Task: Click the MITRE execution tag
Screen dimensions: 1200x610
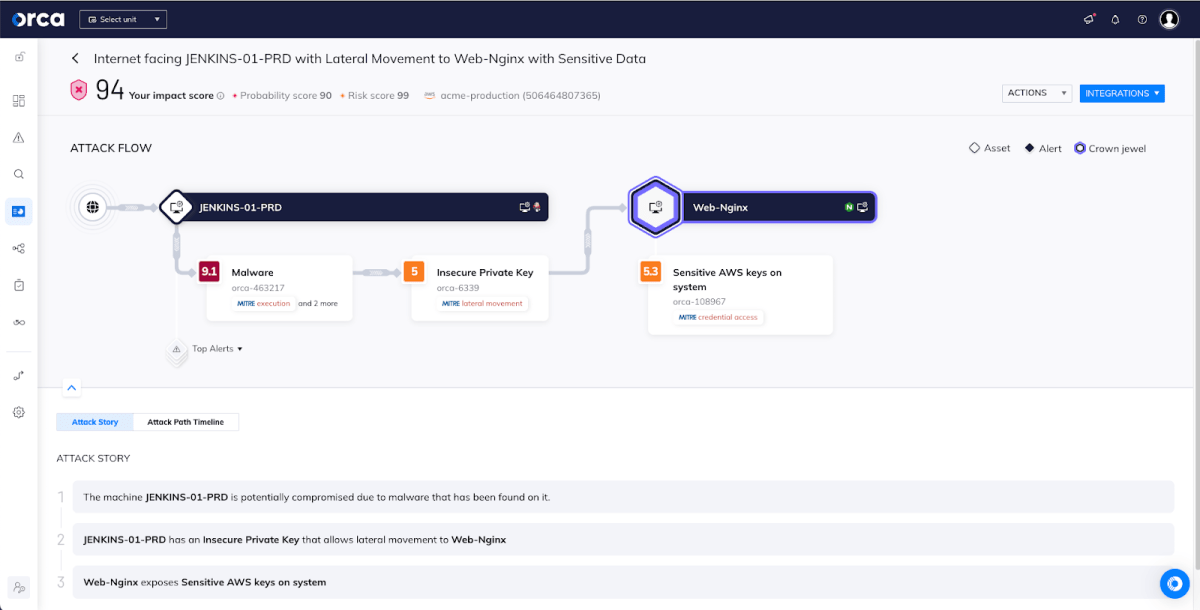Action: (265, 303)
